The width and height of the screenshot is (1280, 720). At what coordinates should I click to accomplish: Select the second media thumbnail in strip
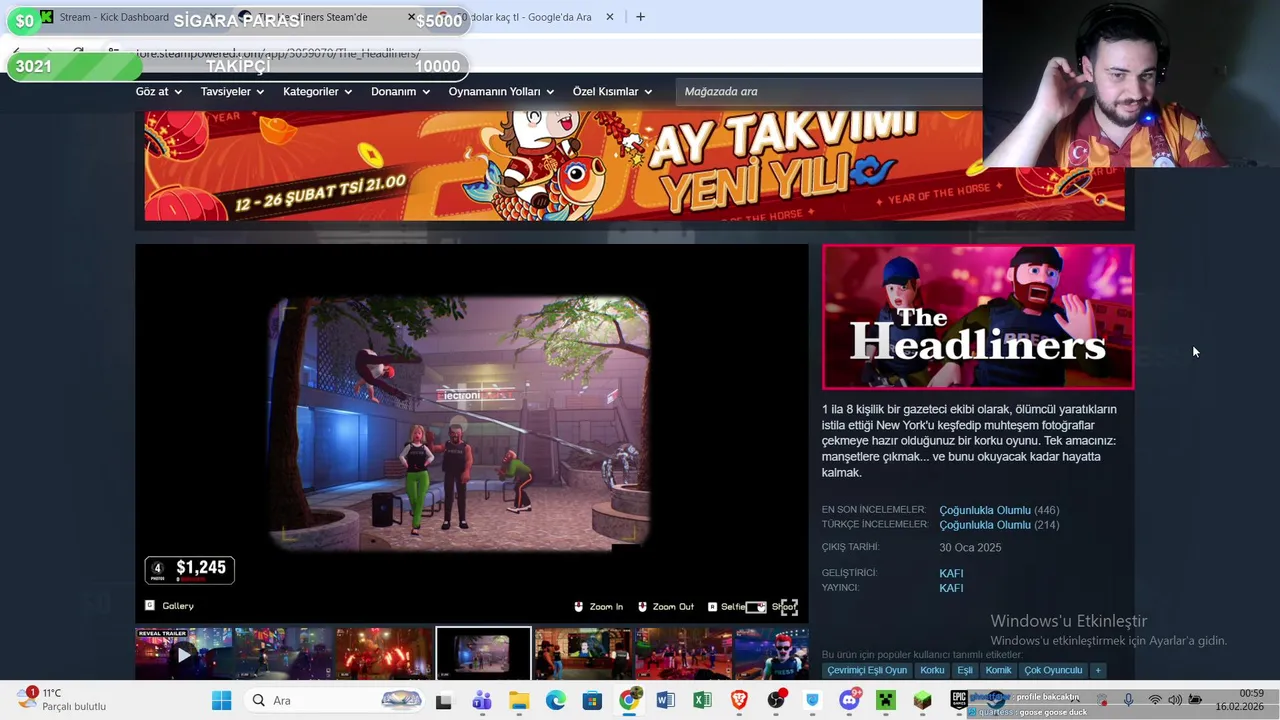284,654
